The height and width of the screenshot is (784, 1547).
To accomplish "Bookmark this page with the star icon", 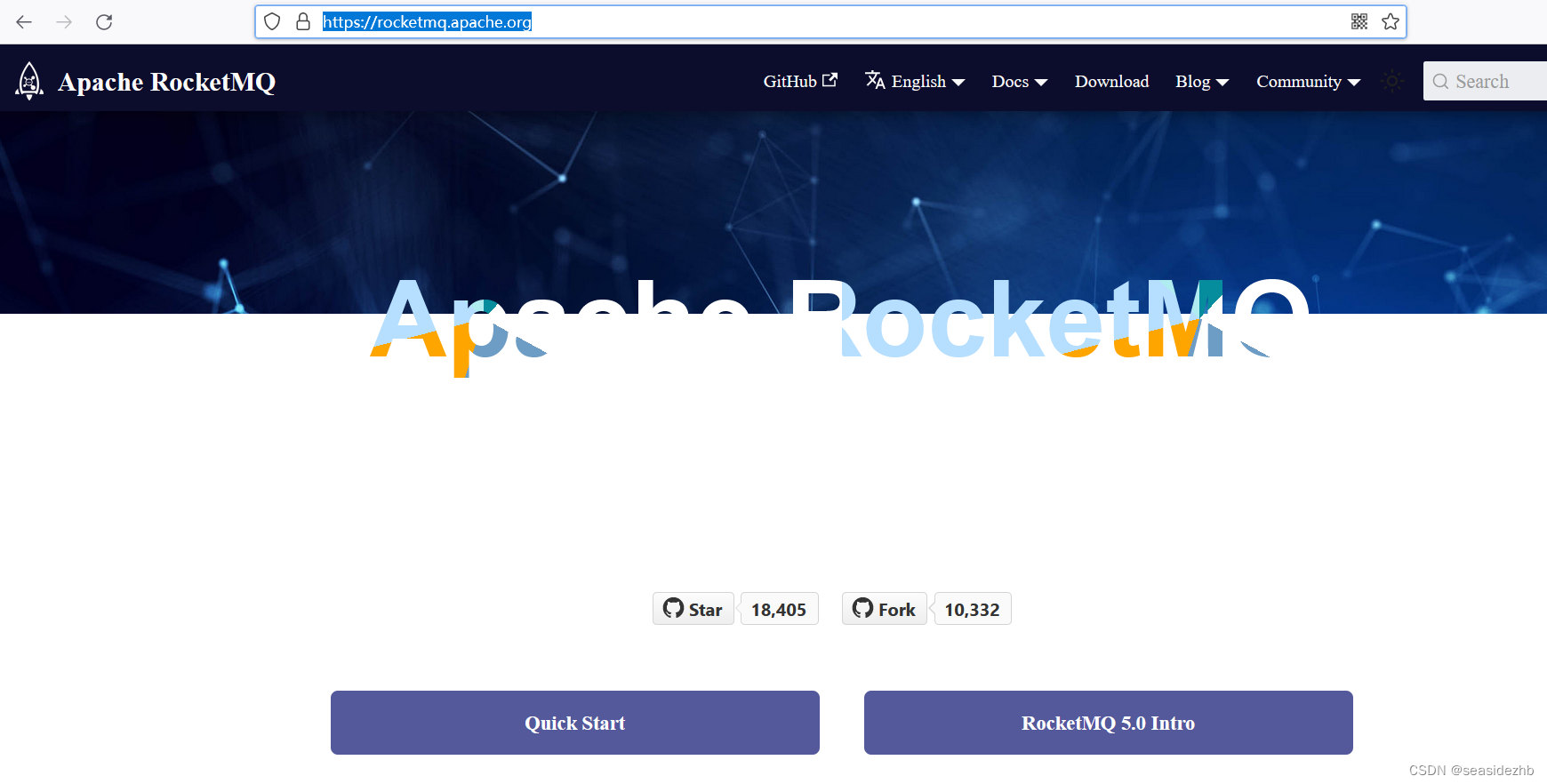I will (1391, 22).
